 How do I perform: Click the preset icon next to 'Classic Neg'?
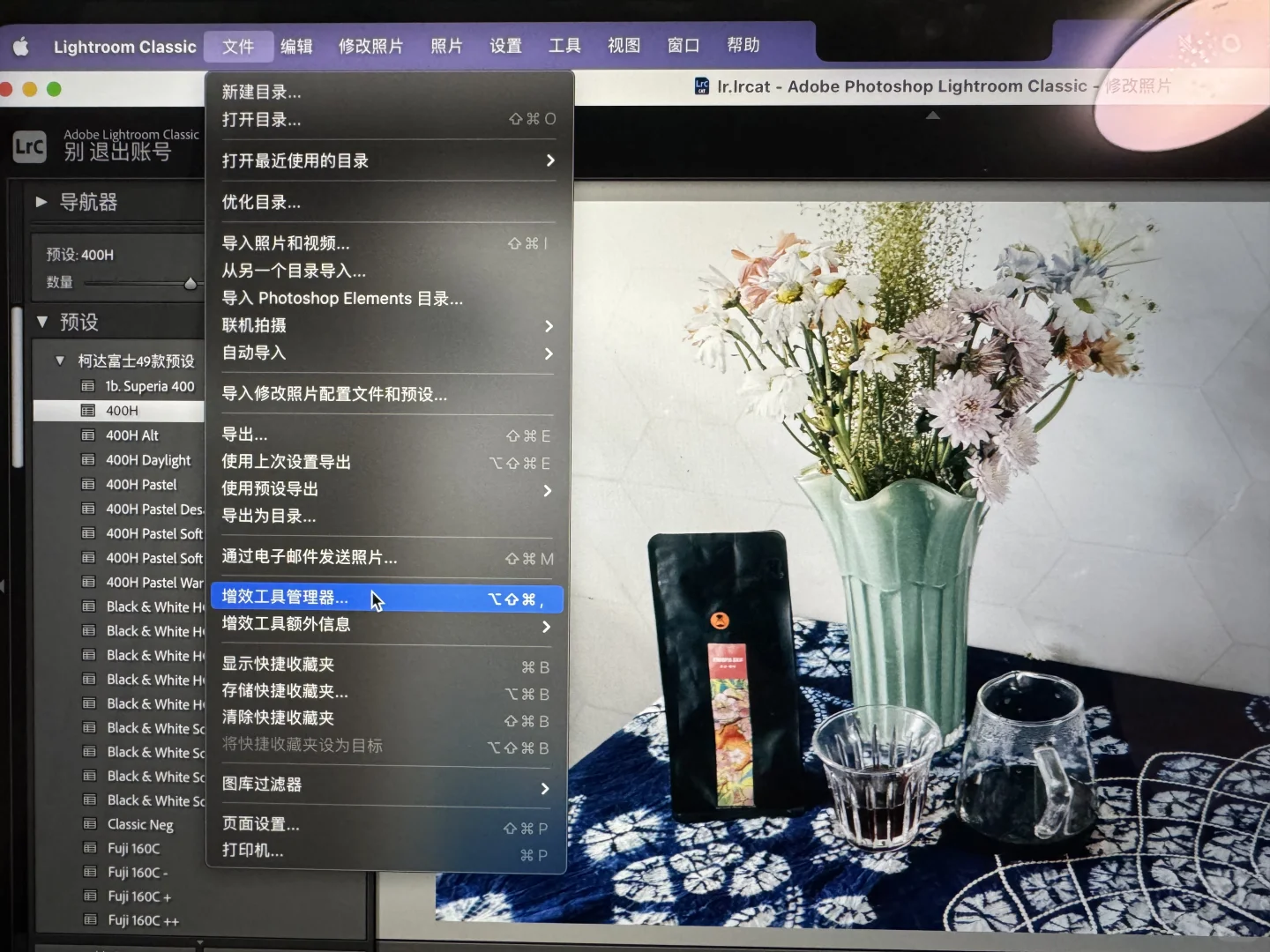point(89,824)
